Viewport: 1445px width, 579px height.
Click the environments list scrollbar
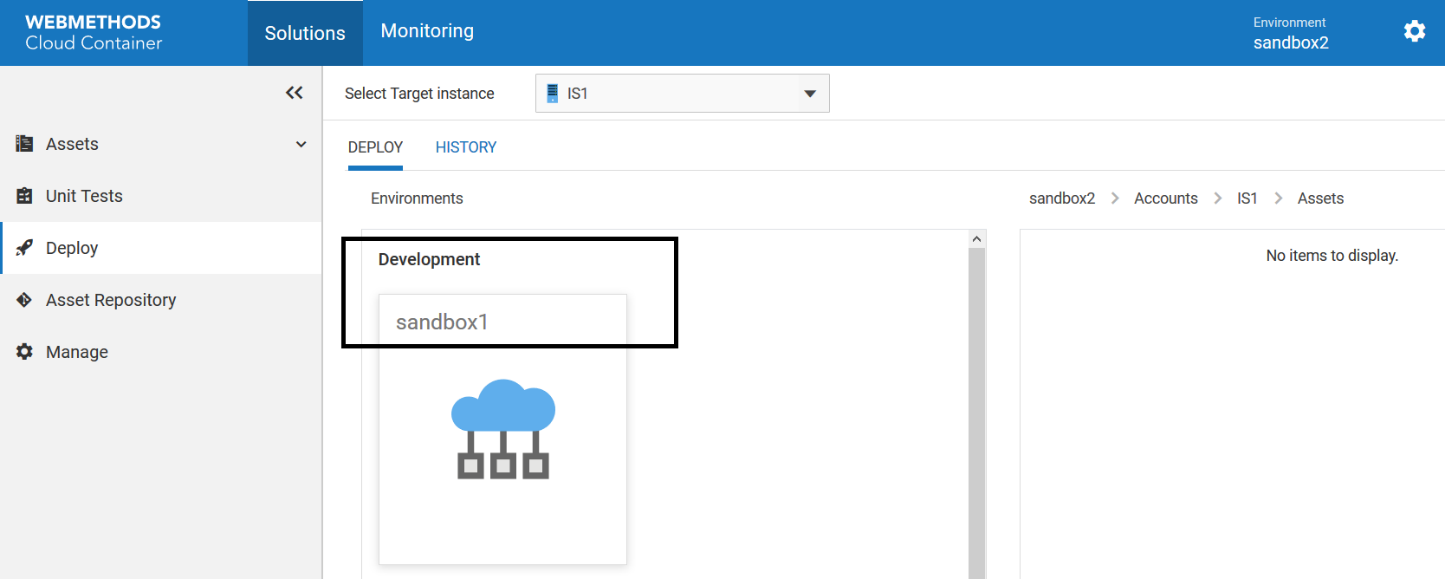(977, 412)
